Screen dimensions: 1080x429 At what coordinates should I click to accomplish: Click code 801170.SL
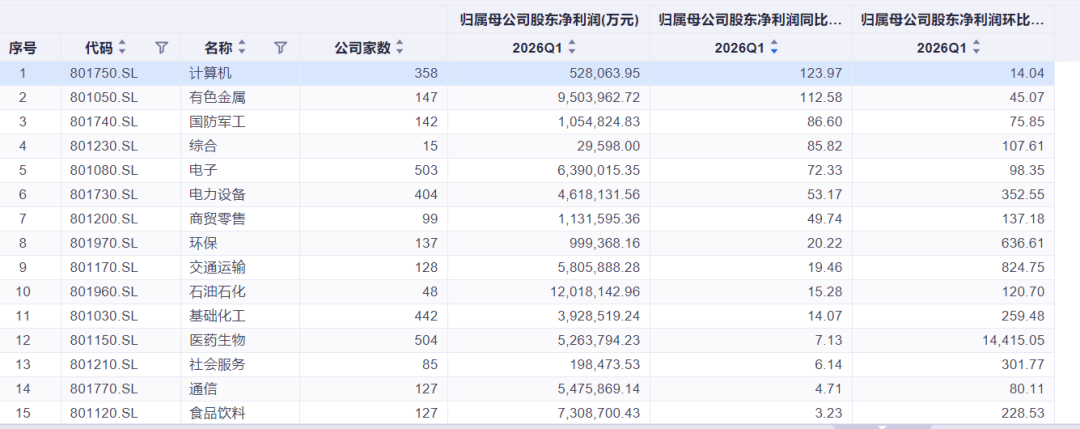(x=104, y=267)
